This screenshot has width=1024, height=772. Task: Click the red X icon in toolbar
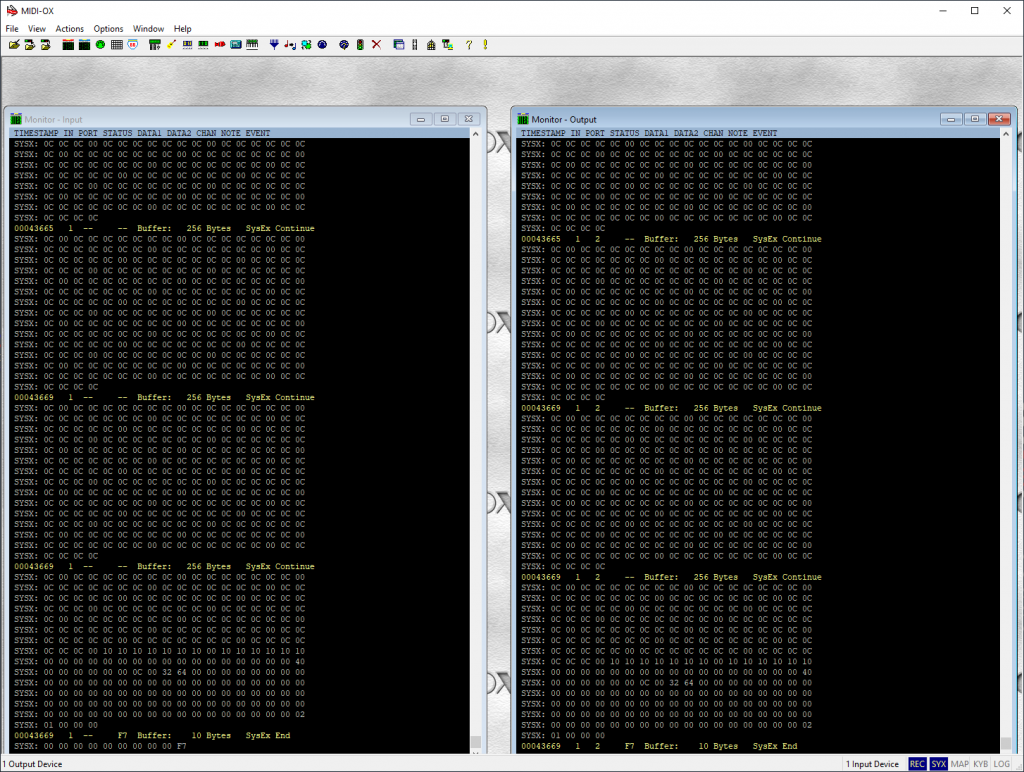pos(377,45)
